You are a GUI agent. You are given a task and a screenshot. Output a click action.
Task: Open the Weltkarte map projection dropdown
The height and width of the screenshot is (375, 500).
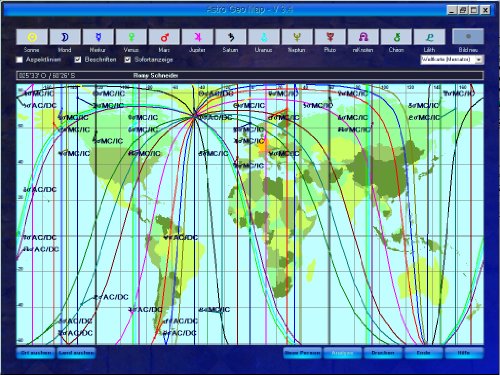point(452,60)
